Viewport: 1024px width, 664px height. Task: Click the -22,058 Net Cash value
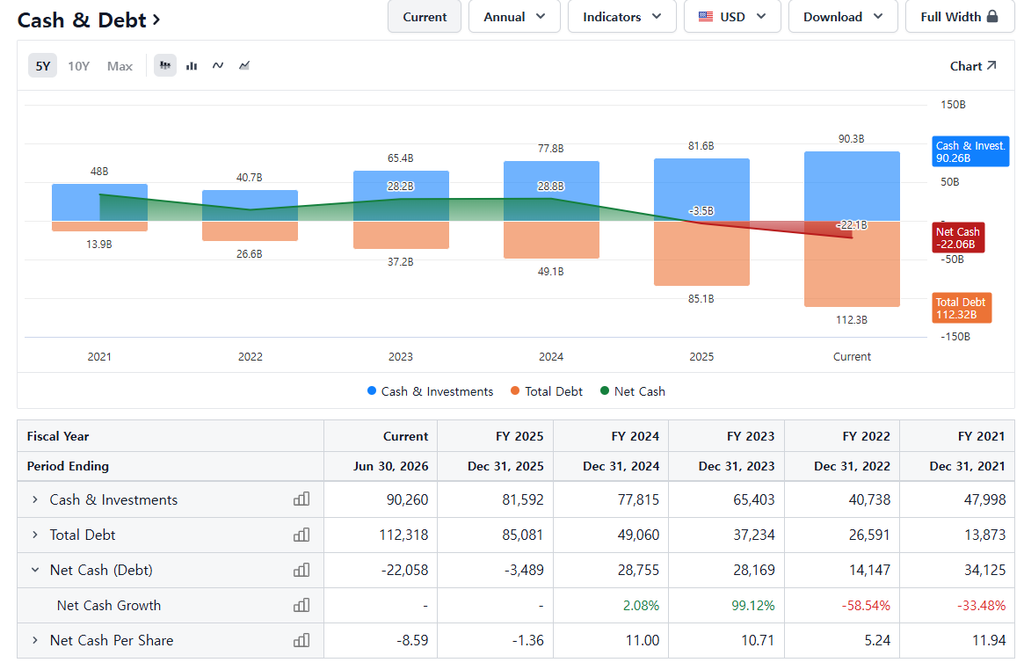(405, 570)
